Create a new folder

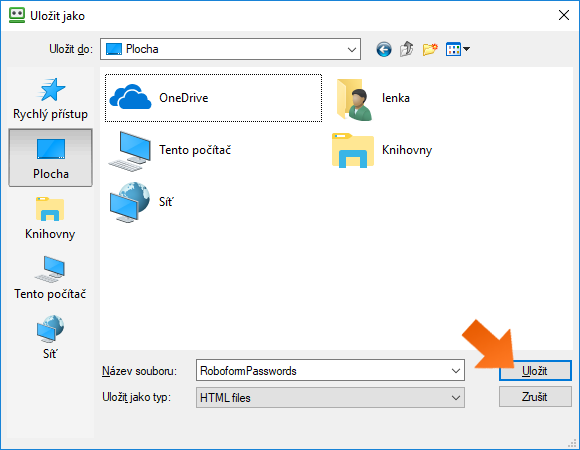[x=430, y=49]
